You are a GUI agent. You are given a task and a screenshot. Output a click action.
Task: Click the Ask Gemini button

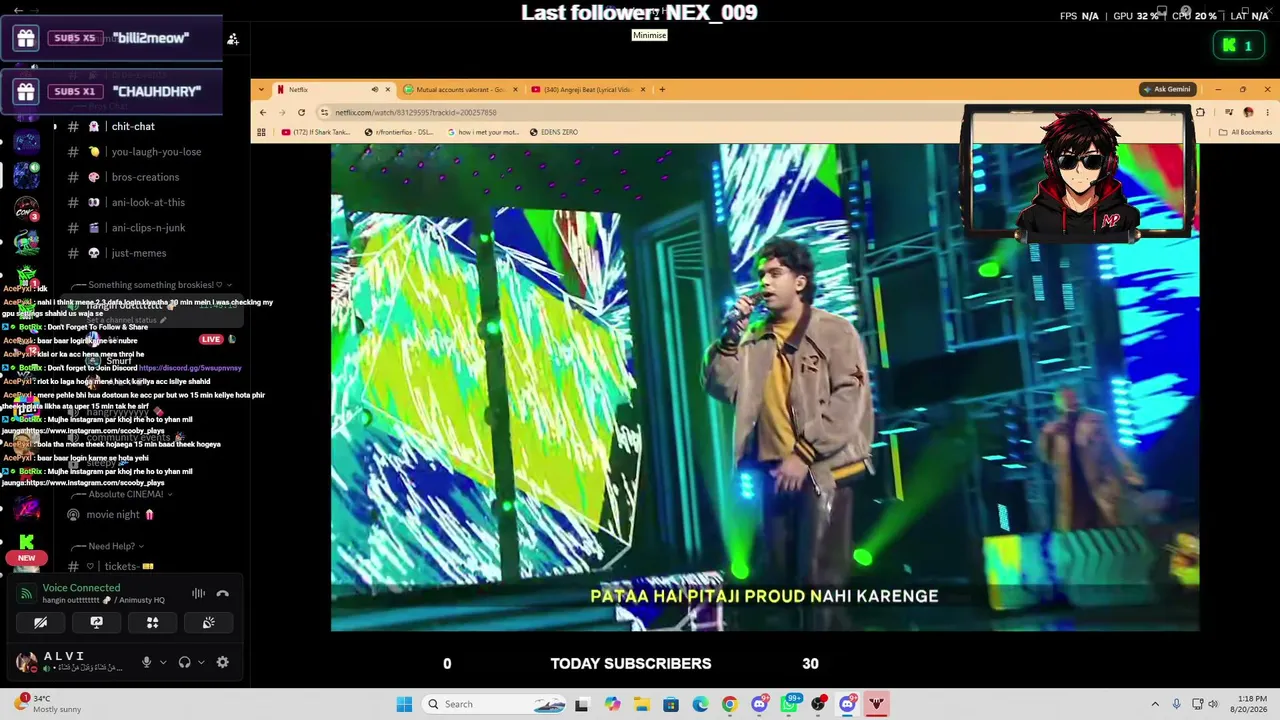pos(1167,90)
